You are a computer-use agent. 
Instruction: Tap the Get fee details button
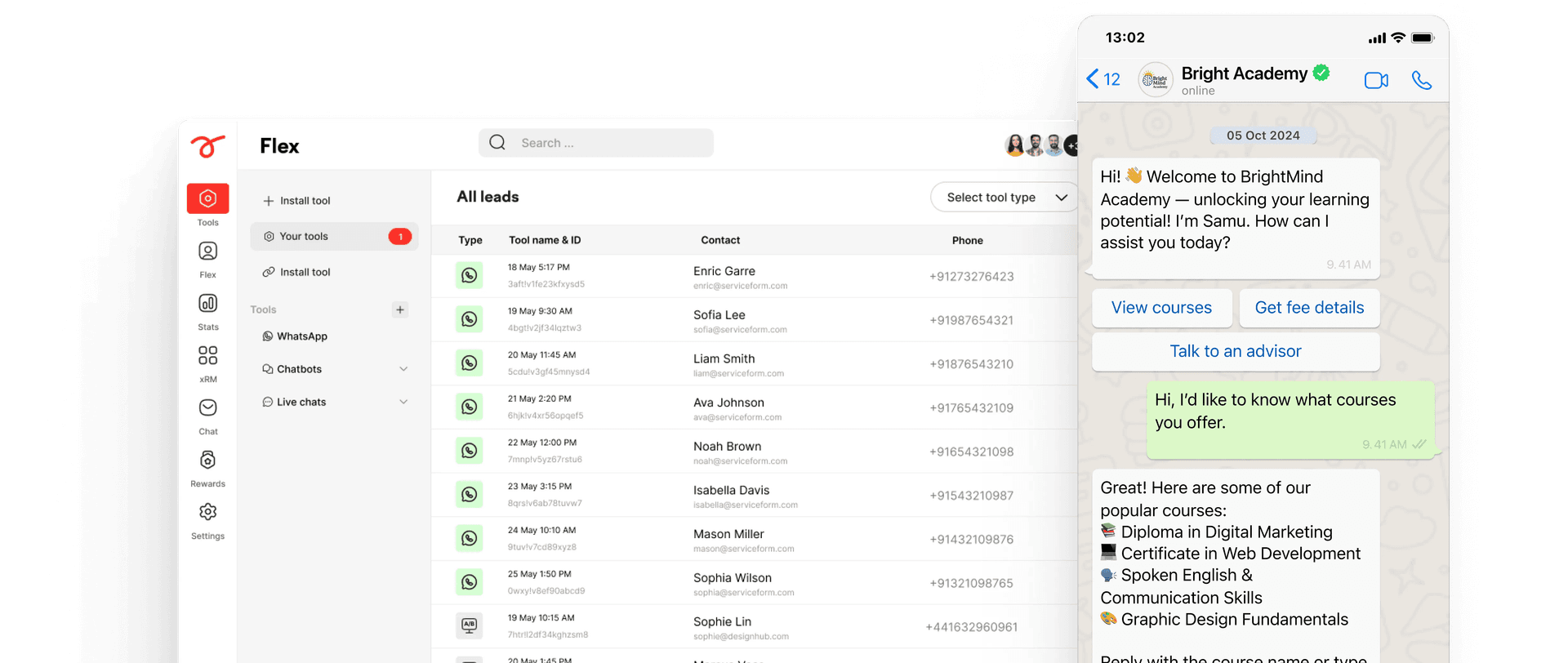pos(1309,308)
